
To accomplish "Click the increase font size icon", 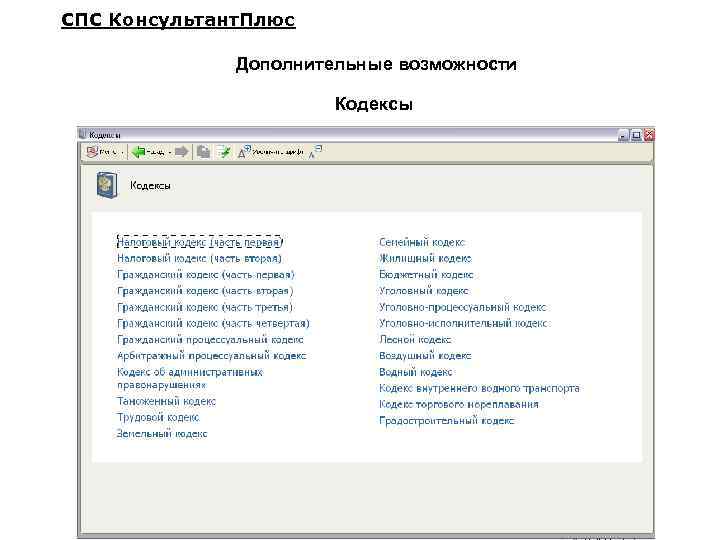I will [x=244, y=152].
